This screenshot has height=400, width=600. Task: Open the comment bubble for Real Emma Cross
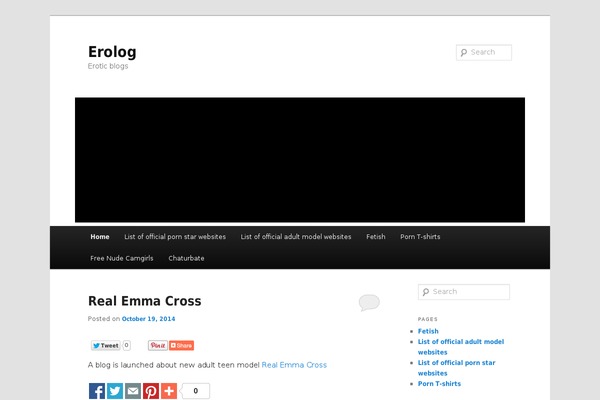(x=369, y=302)
